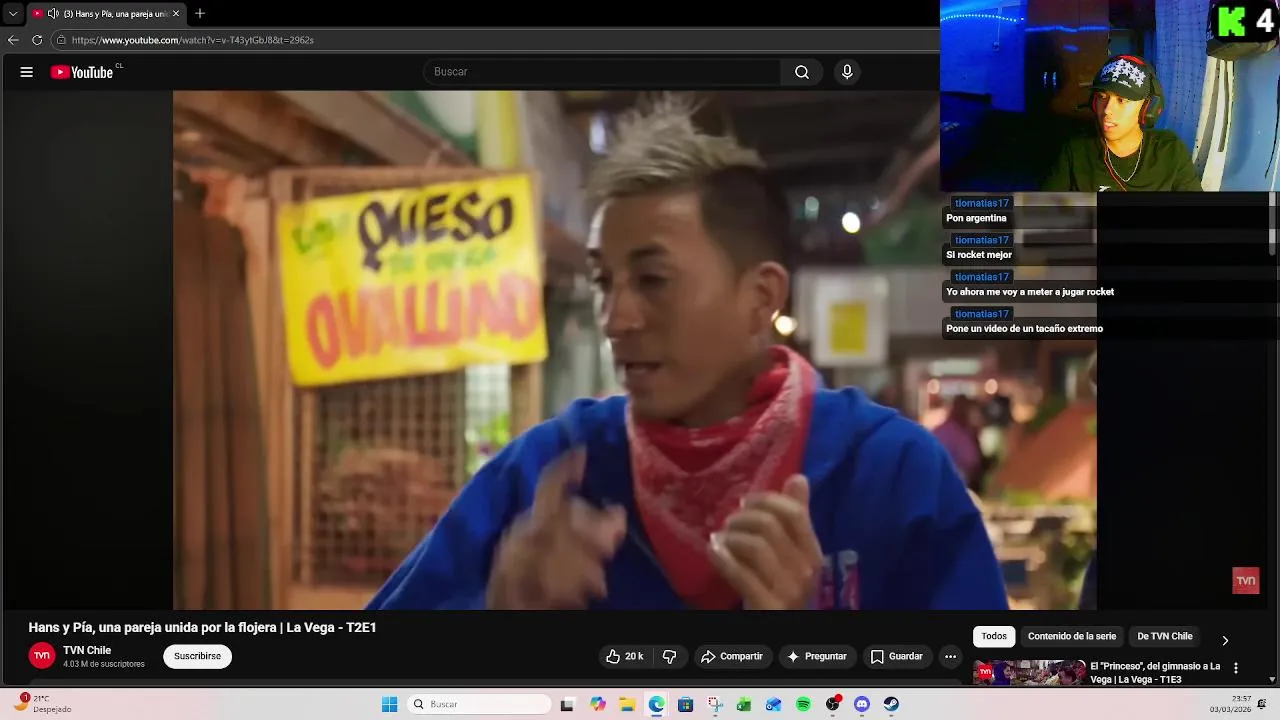Open OBS Studio from the taskbar
This screenshot has height=720, width=1280.
click(832, 704)
